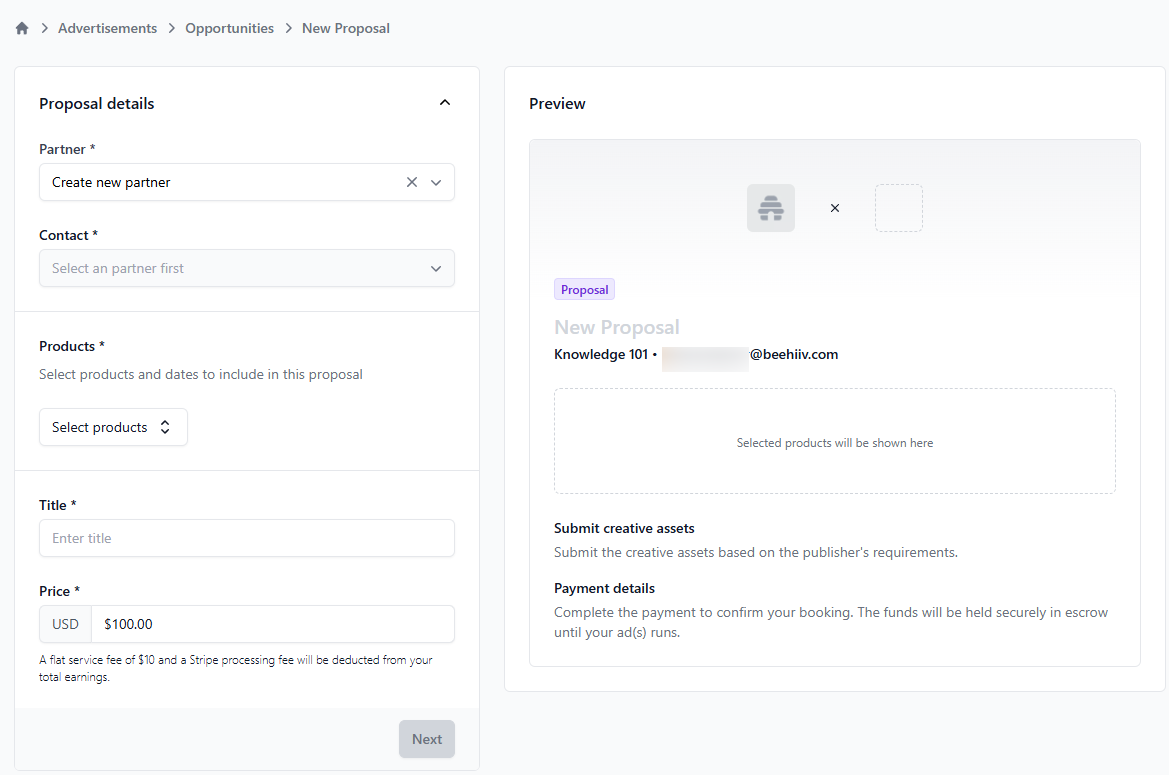The image size is (1169, 775).
Task: Open the Select products picker
Action: (x=113, y=427)
